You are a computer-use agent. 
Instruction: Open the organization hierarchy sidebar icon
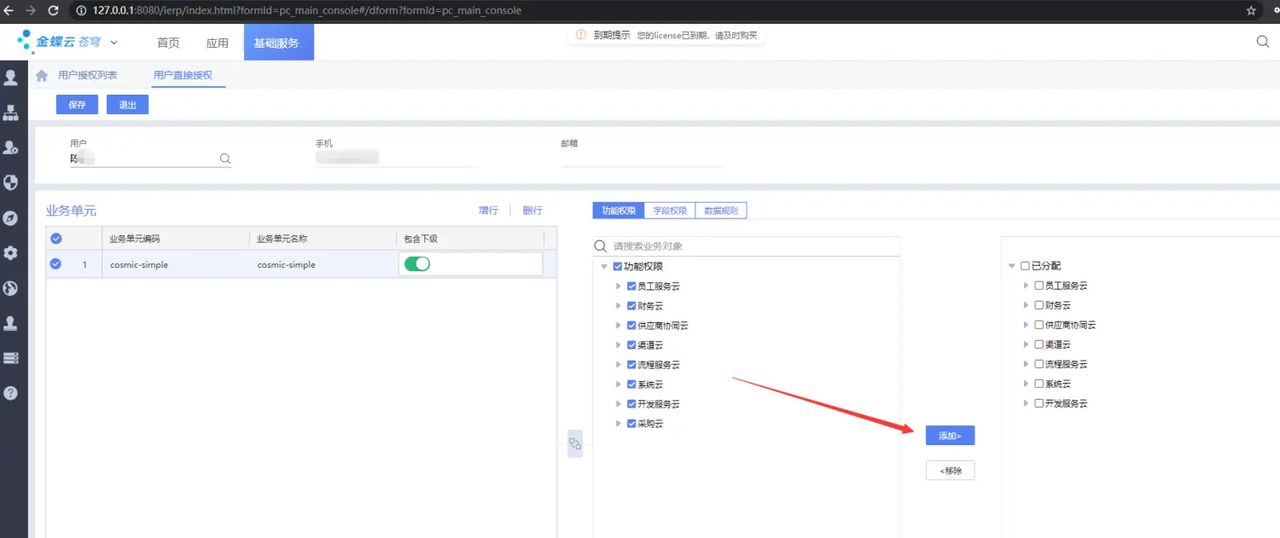click(11, 112)
